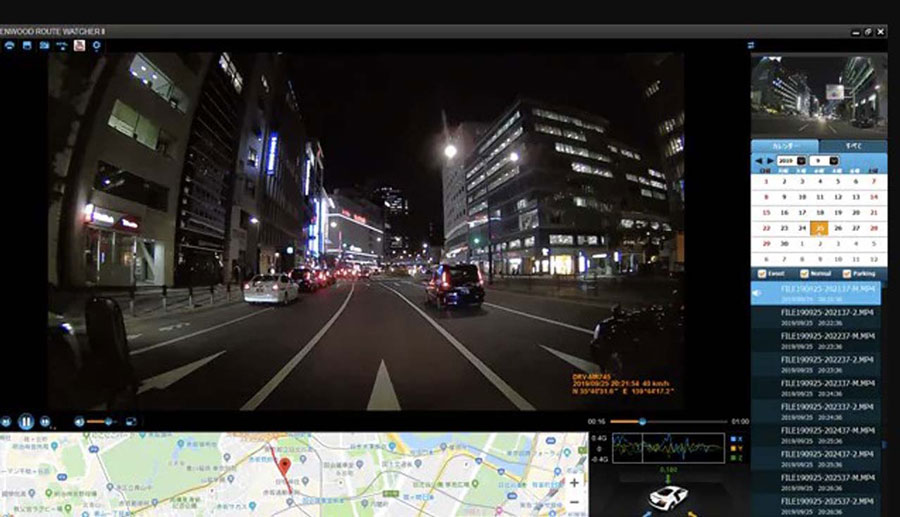Skip to next file button

click(x=45, y=422)
